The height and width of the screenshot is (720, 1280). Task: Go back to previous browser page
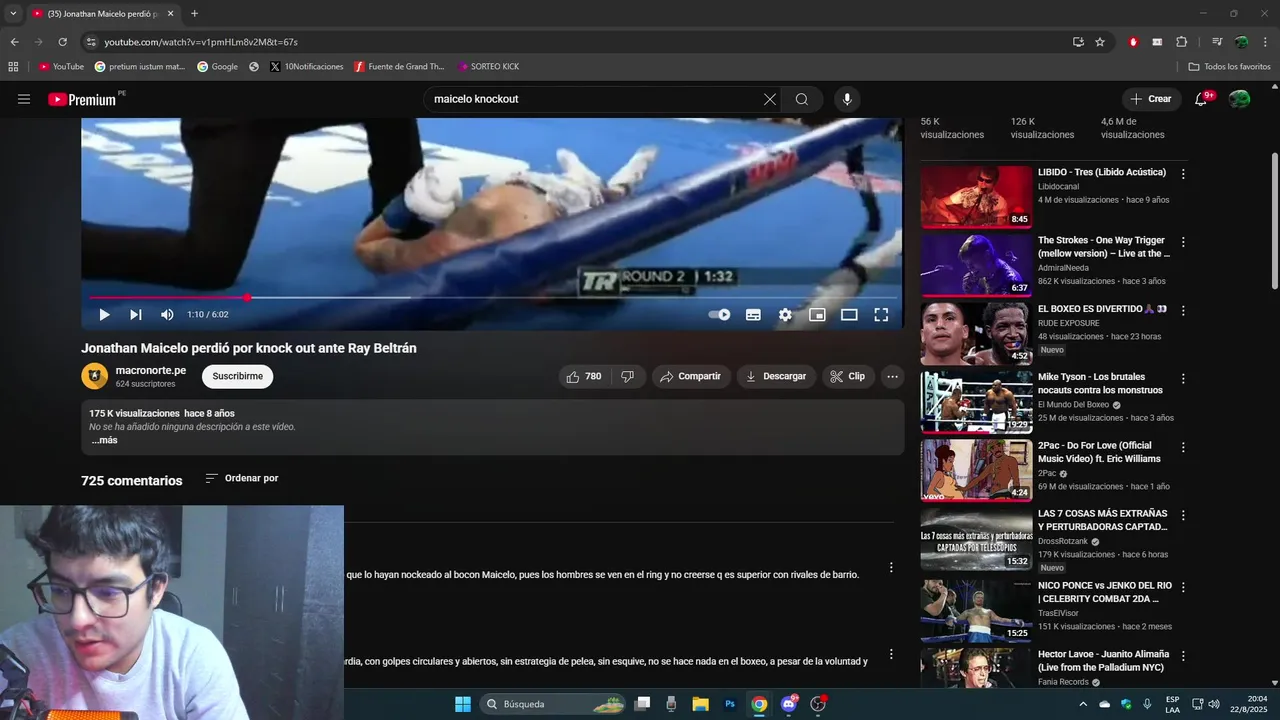pyautogui.click(x=14, y=42)
